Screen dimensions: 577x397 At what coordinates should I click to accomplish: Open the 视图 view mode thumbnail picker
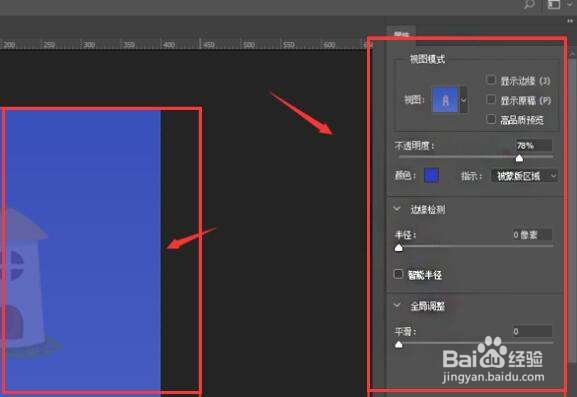click(445, 100)
